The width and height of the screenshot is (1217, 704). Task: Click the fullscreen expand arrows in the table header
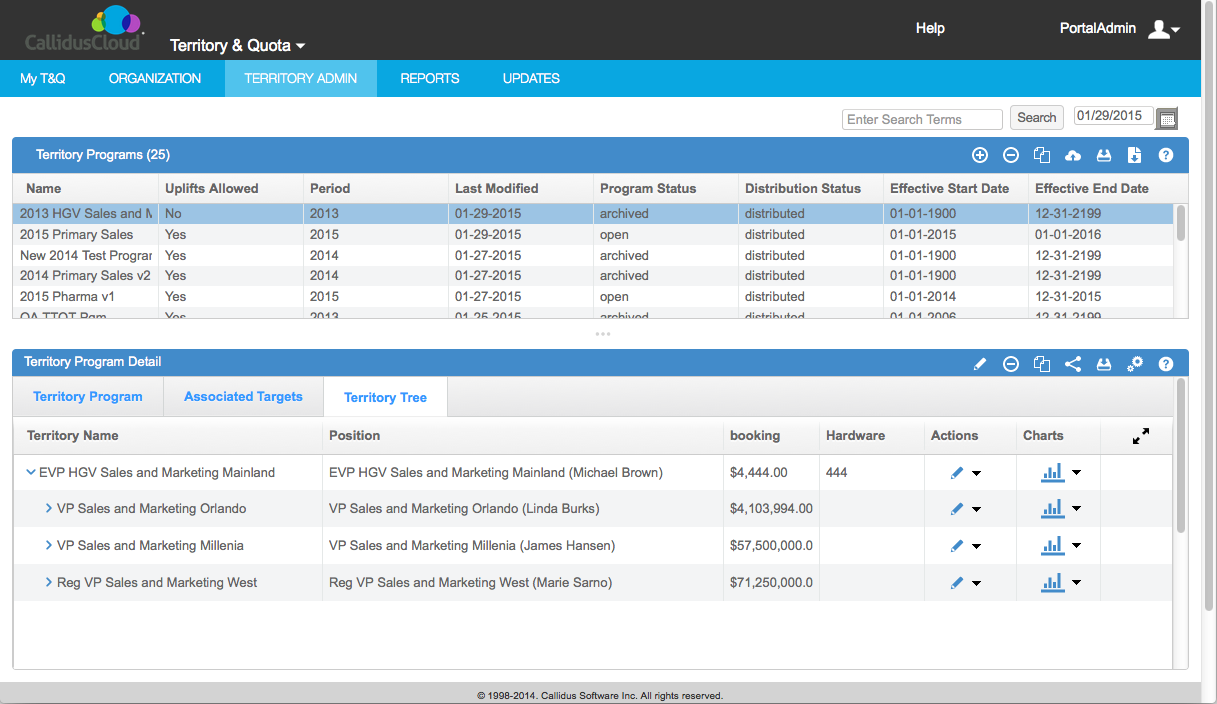tap(1140, 436)
